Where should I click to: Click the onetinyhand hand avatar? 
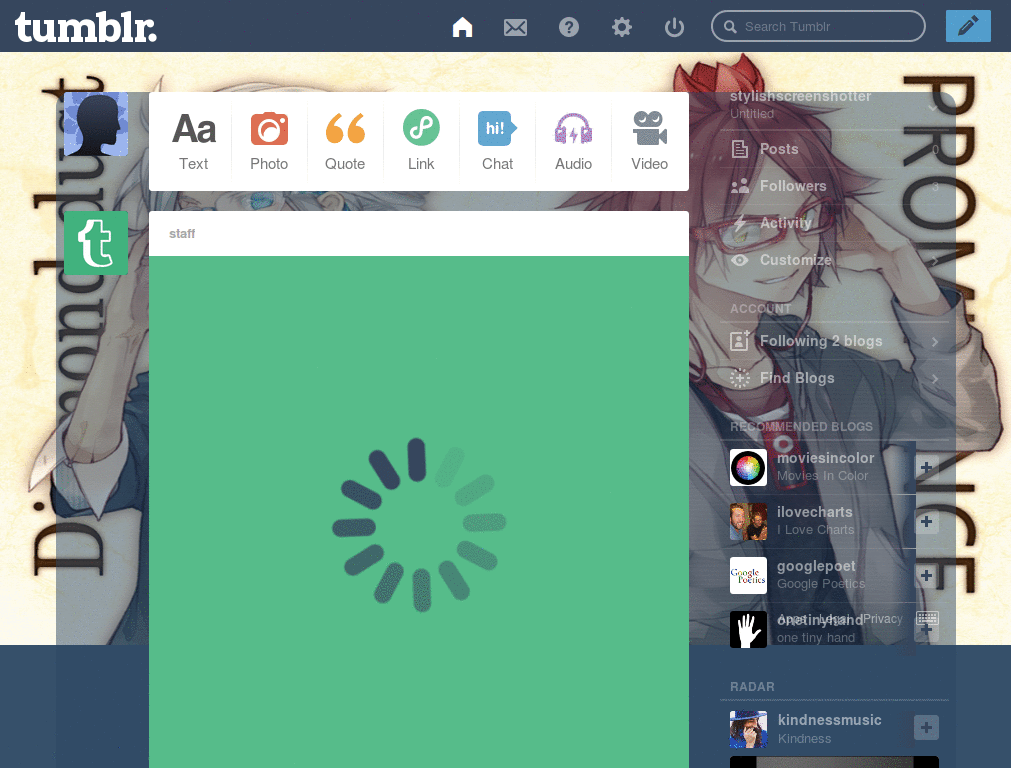coord(748,630)
